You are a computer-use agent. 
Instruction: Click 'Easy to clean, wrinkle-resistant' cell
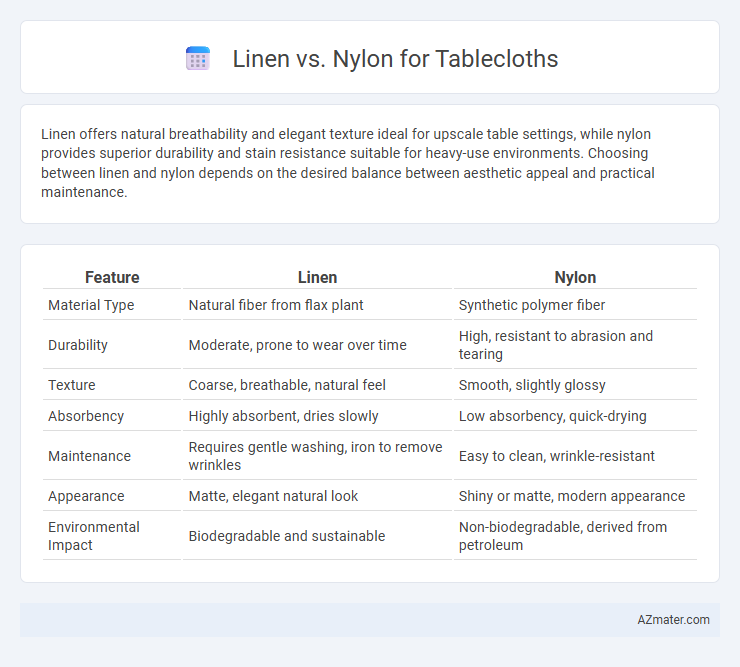coord(556,456)
